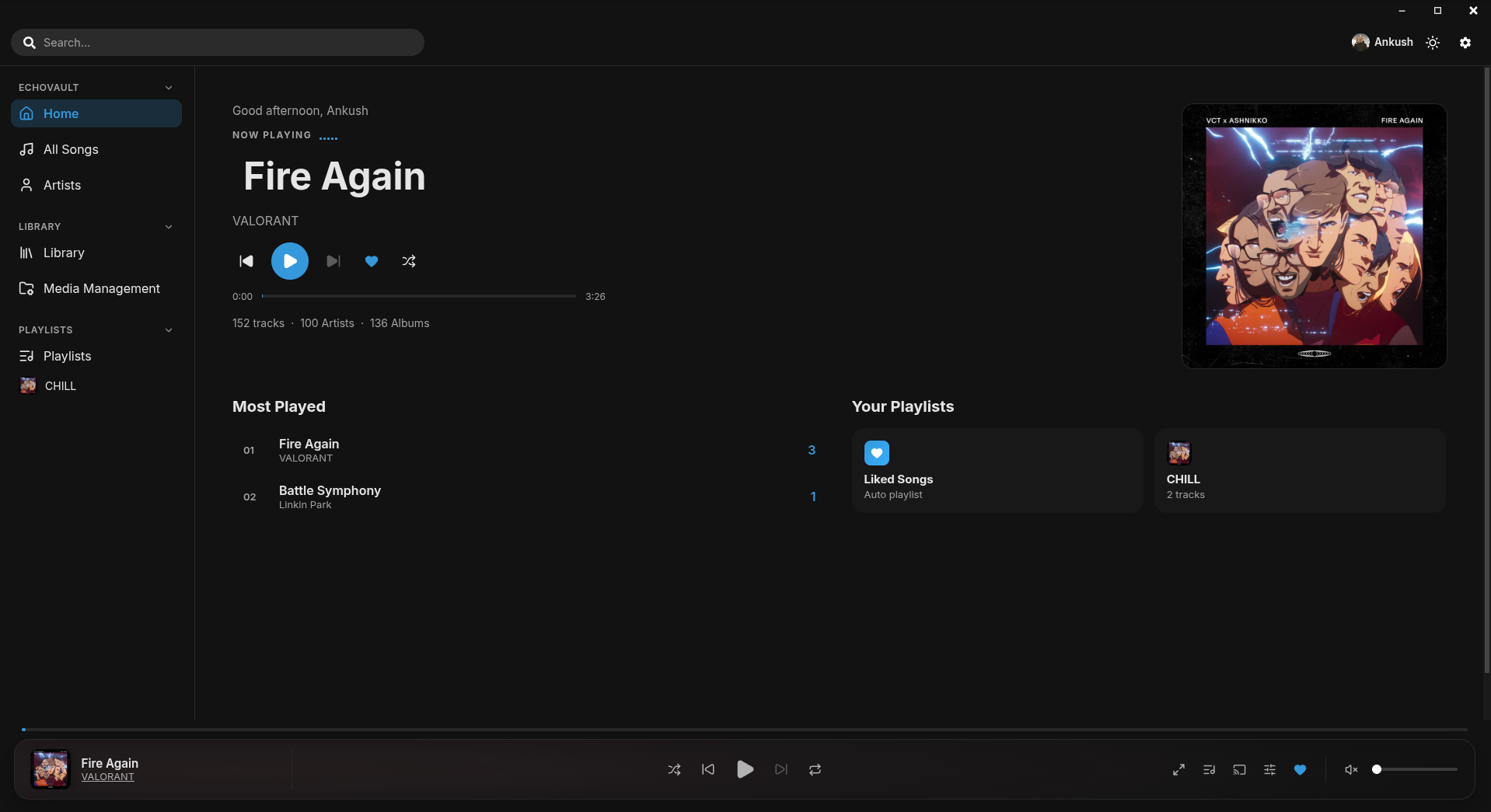Play track from bottom player bar
The height and width of the screenshot is (812, 1491).
click(x=745, y=769)
